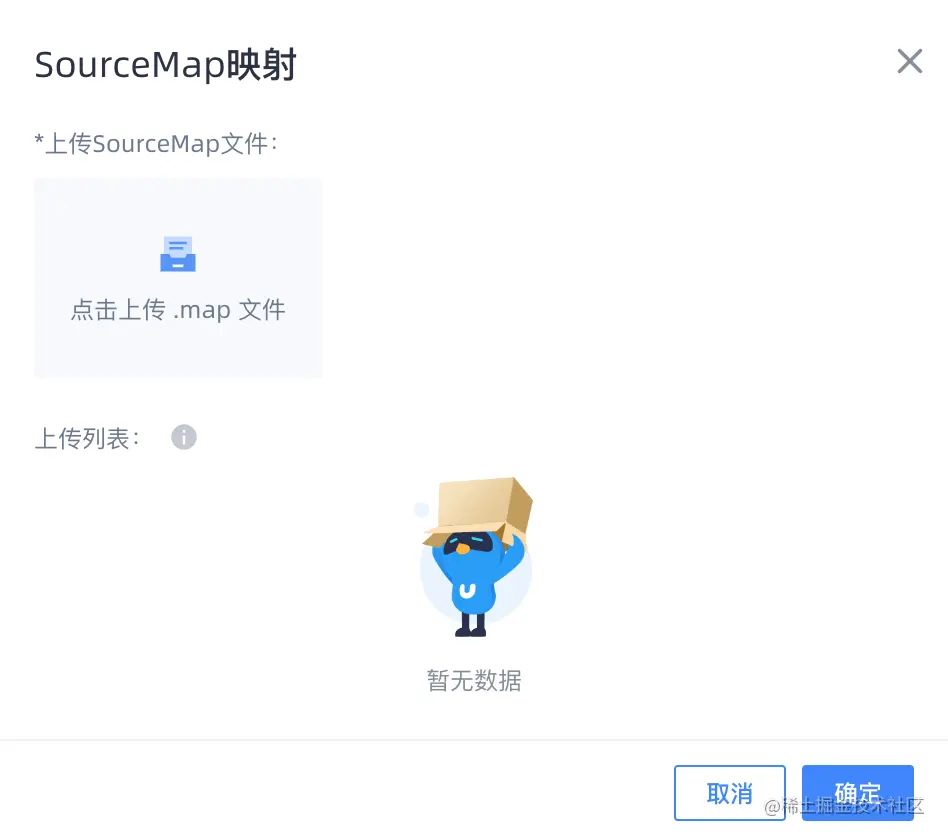Viewport: 948px width, 840px height.
Task: Click the 点击上传 .map 文件 text
Action: 178,310
